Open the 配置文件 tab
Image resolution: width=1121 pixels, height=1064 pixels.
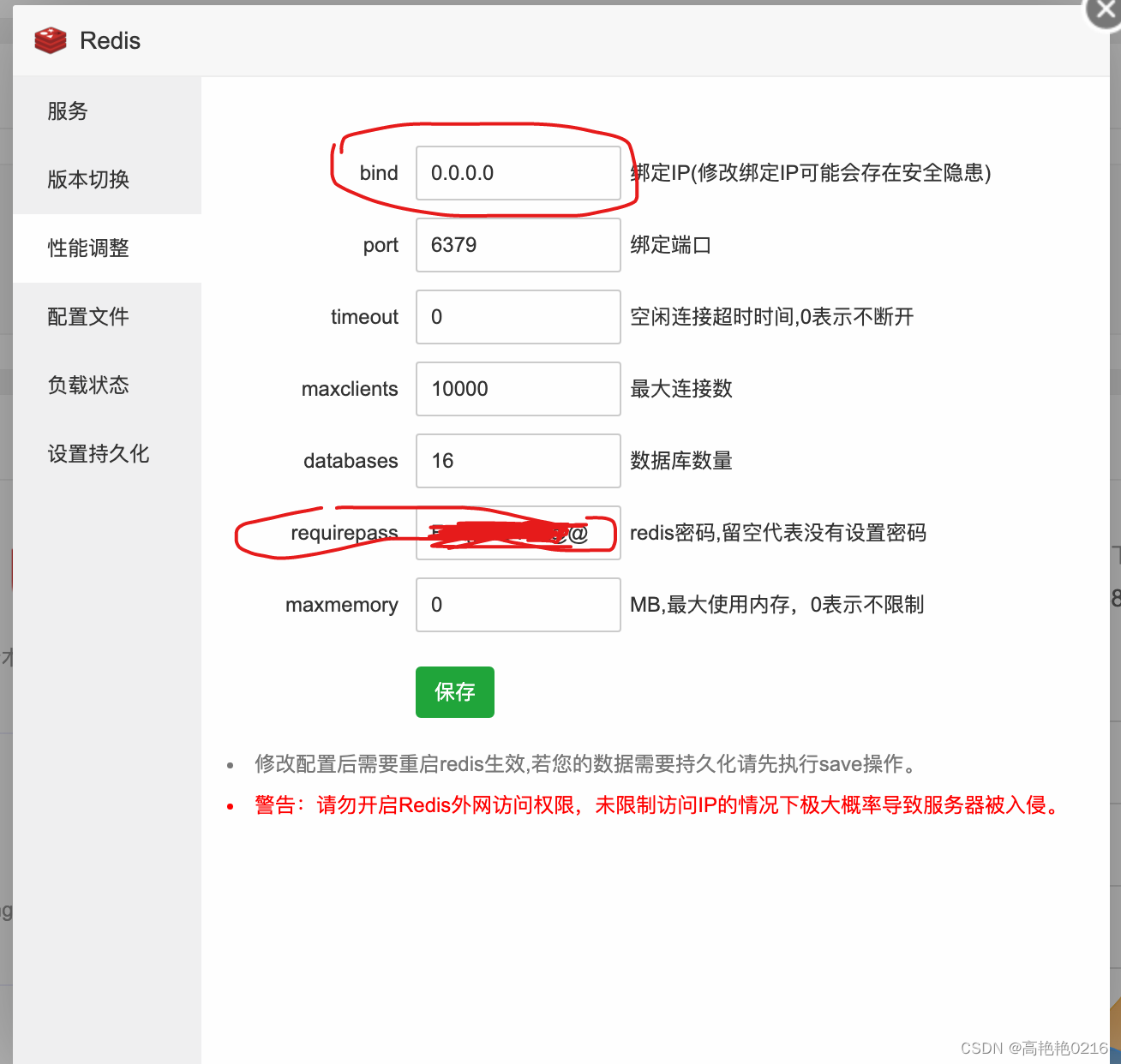click(x=107, y=317)
